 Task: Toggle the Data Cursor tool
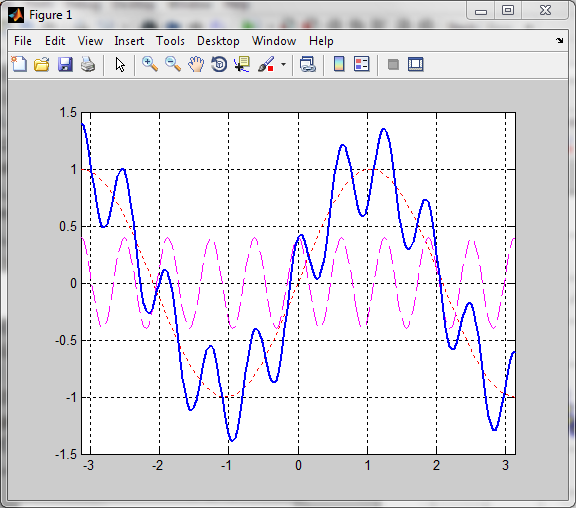coord(242,64)
